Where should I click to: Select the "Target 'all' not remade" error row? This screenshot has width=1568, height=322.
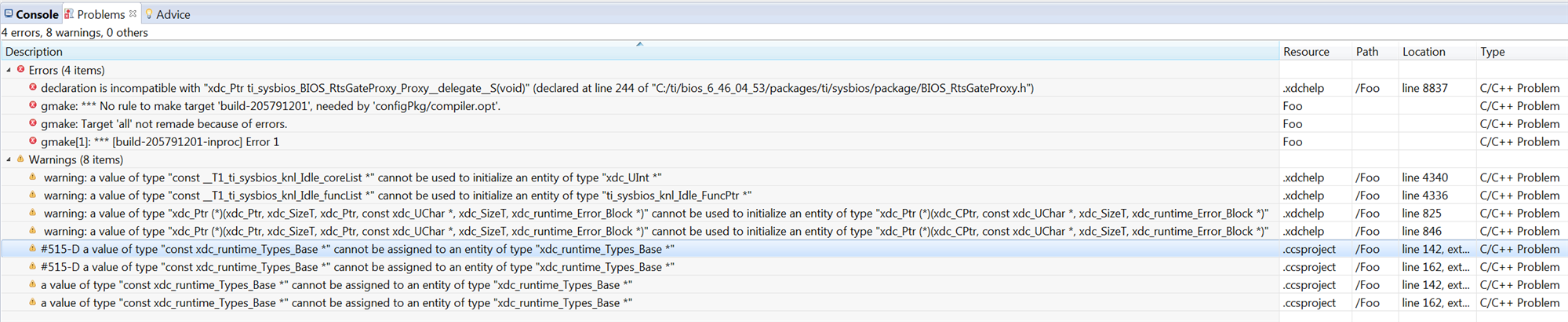pyautogui.click(x=164, y=124)
